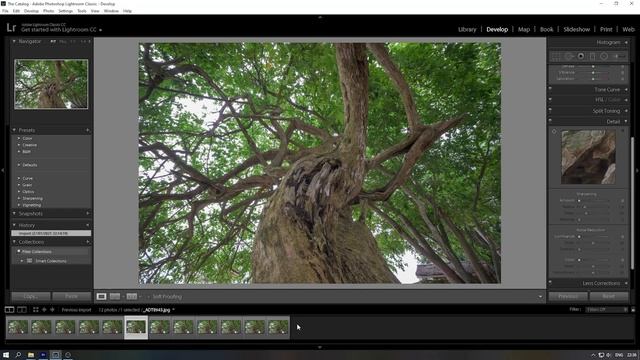Image resolution: width=640 pixels, height=360 pixels.
Task: Add a new preset with Presets plus icon
Action: pos(88,130)
